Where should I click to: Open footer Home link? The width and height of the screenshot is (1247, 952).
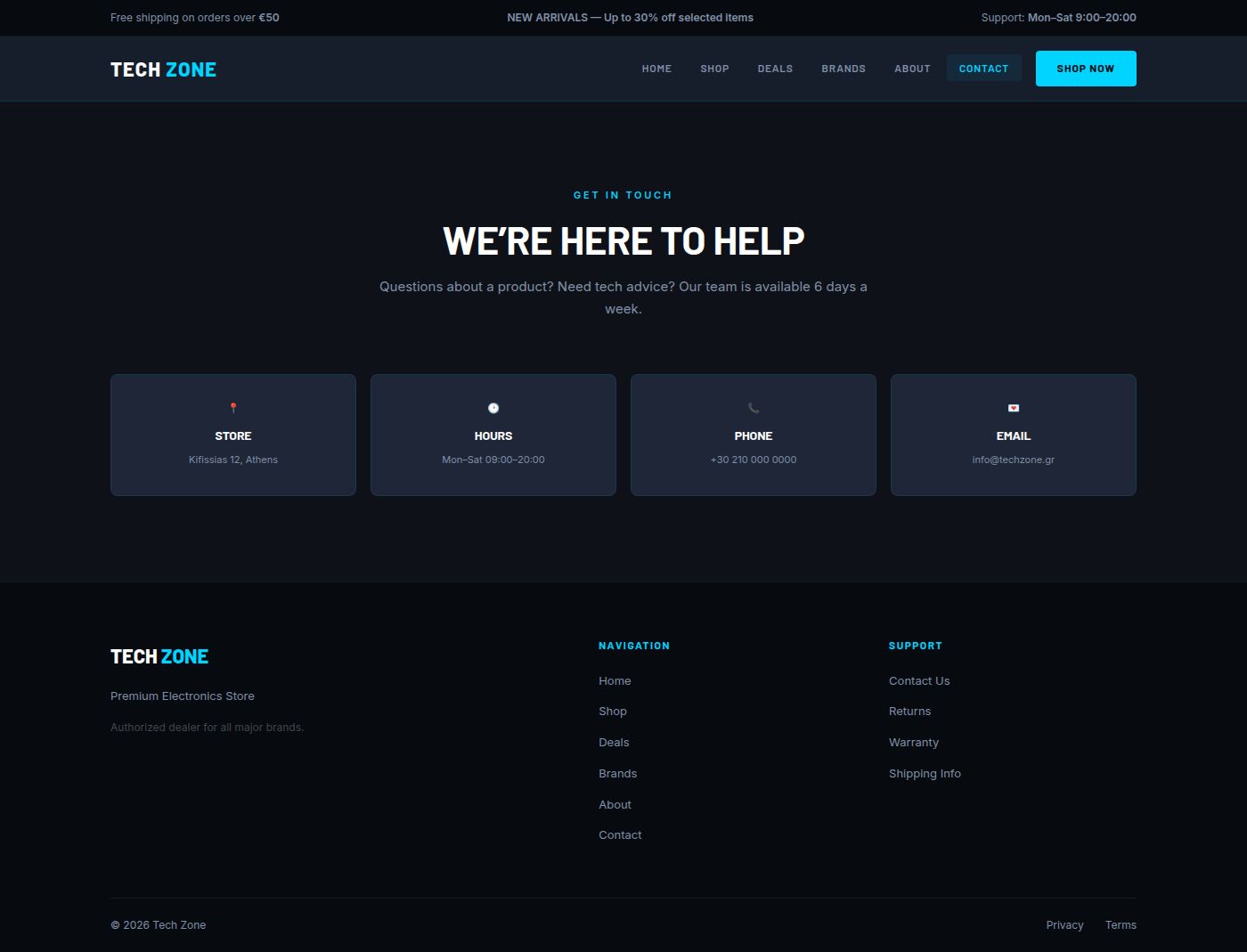click(x=615, y=680)
